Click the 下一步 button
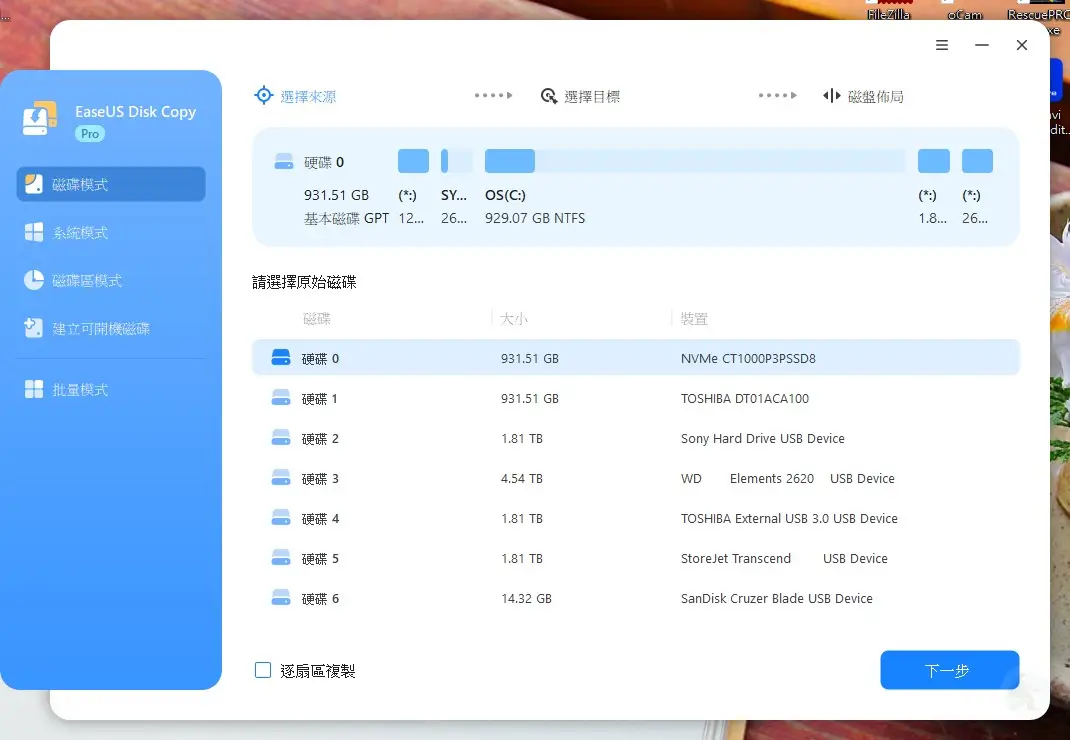1070x740 pixels. pyautogui.click(x=949, y=670)
